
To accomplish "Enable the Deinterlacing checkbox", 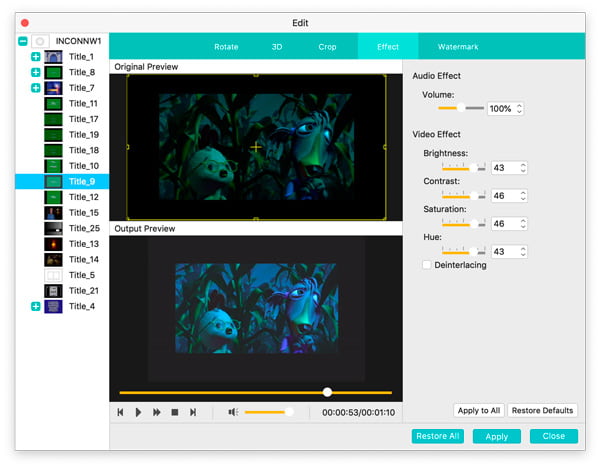I will click(x=427, y=265).
